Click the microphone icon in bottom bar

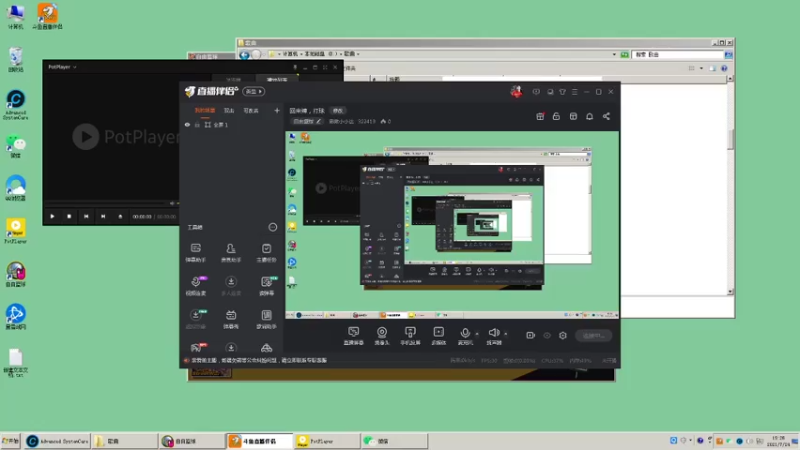(465, 333)
